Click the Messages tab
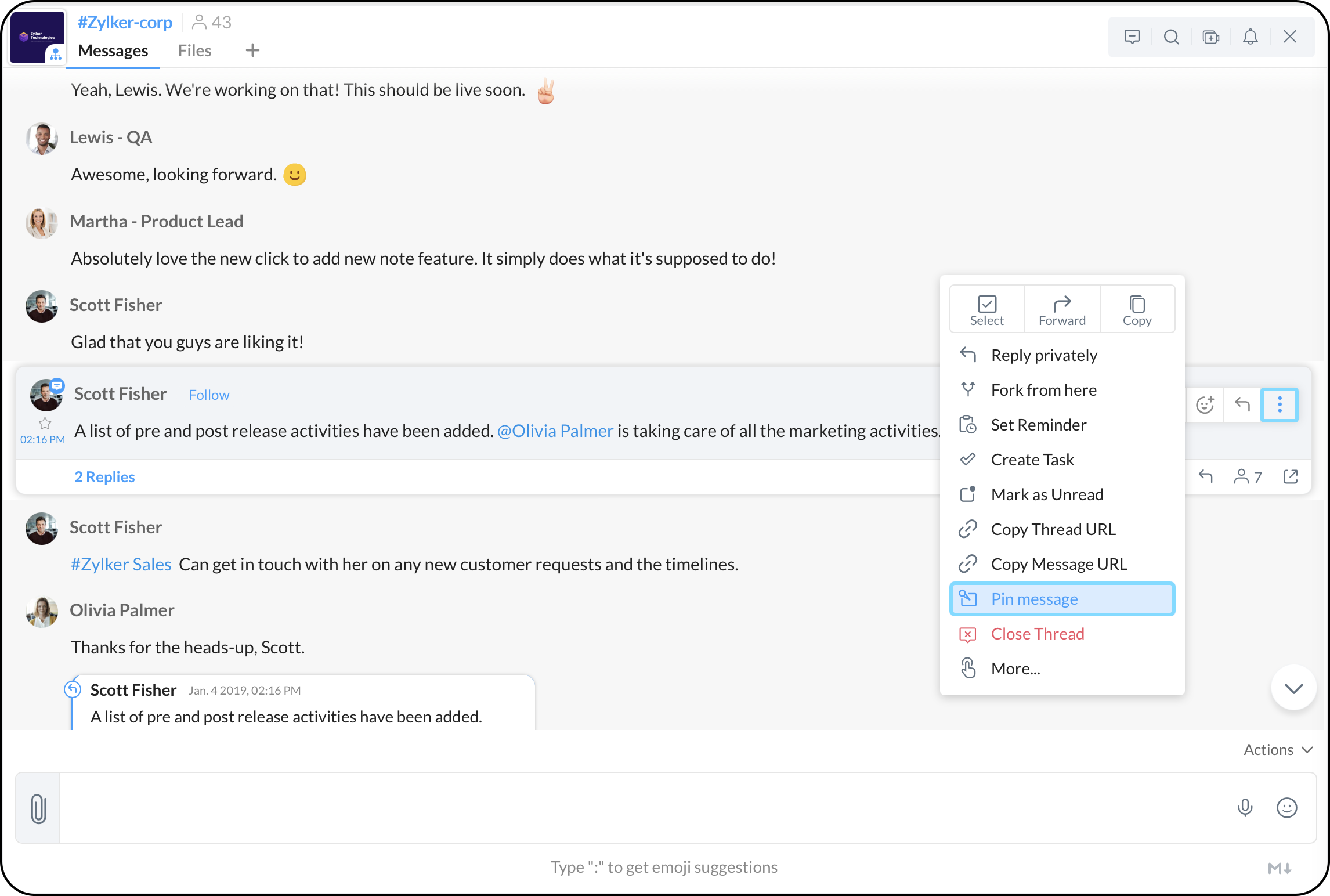 [113, 50]
